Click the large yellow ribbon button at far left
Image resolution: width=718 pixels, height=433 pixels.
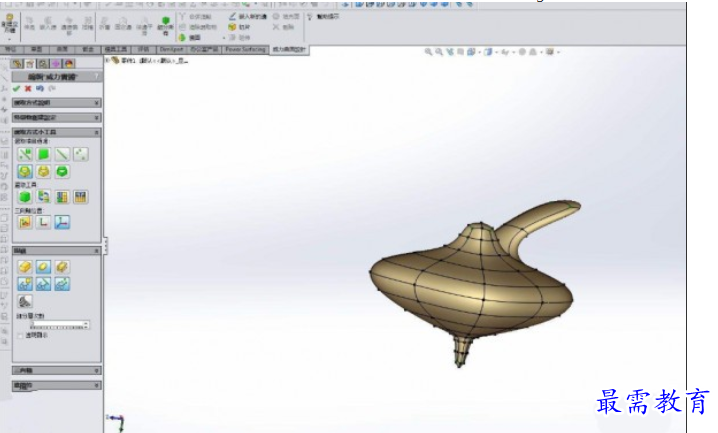click(x=9, y=24)
